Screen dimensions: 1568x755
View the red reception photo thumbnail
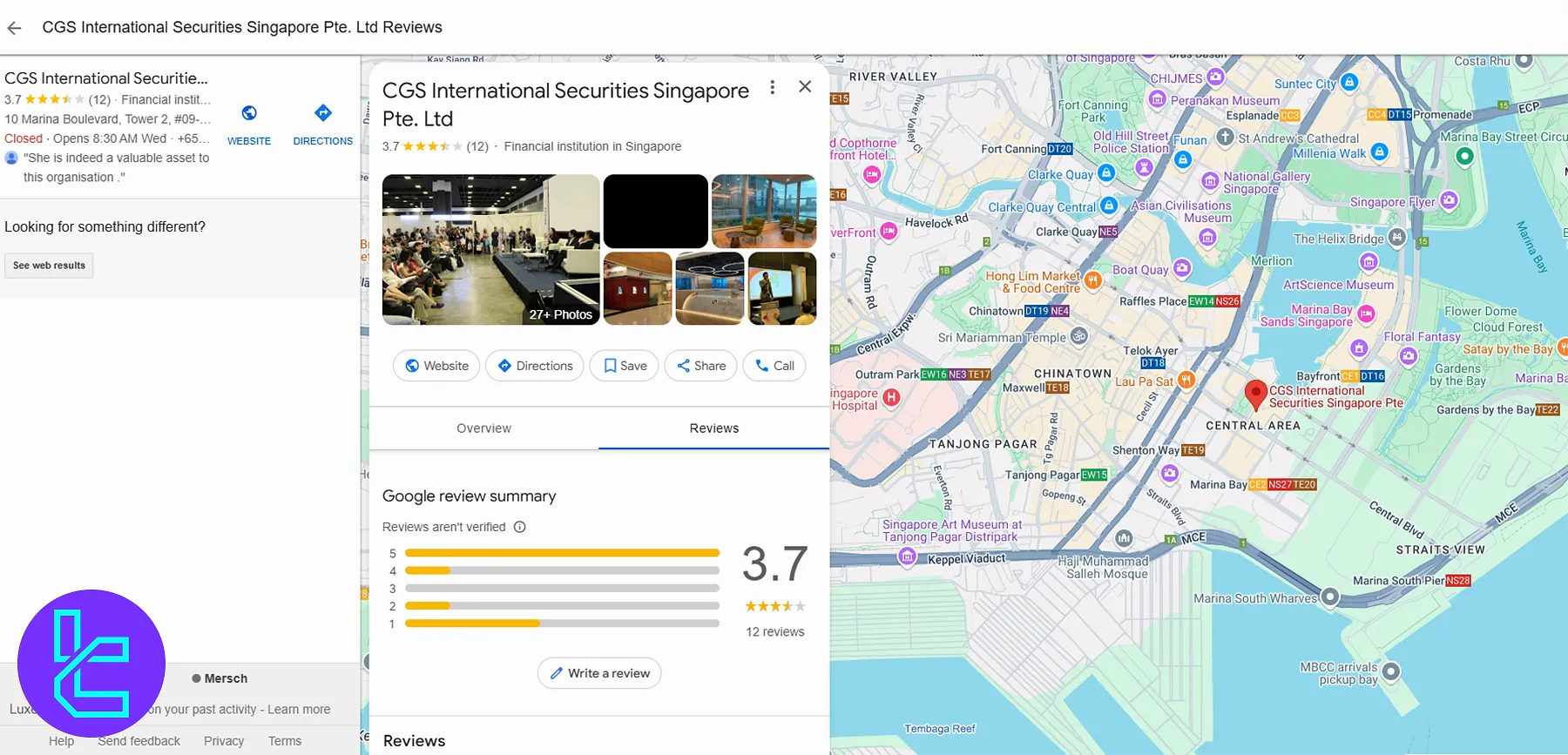[x=638, y=288]
